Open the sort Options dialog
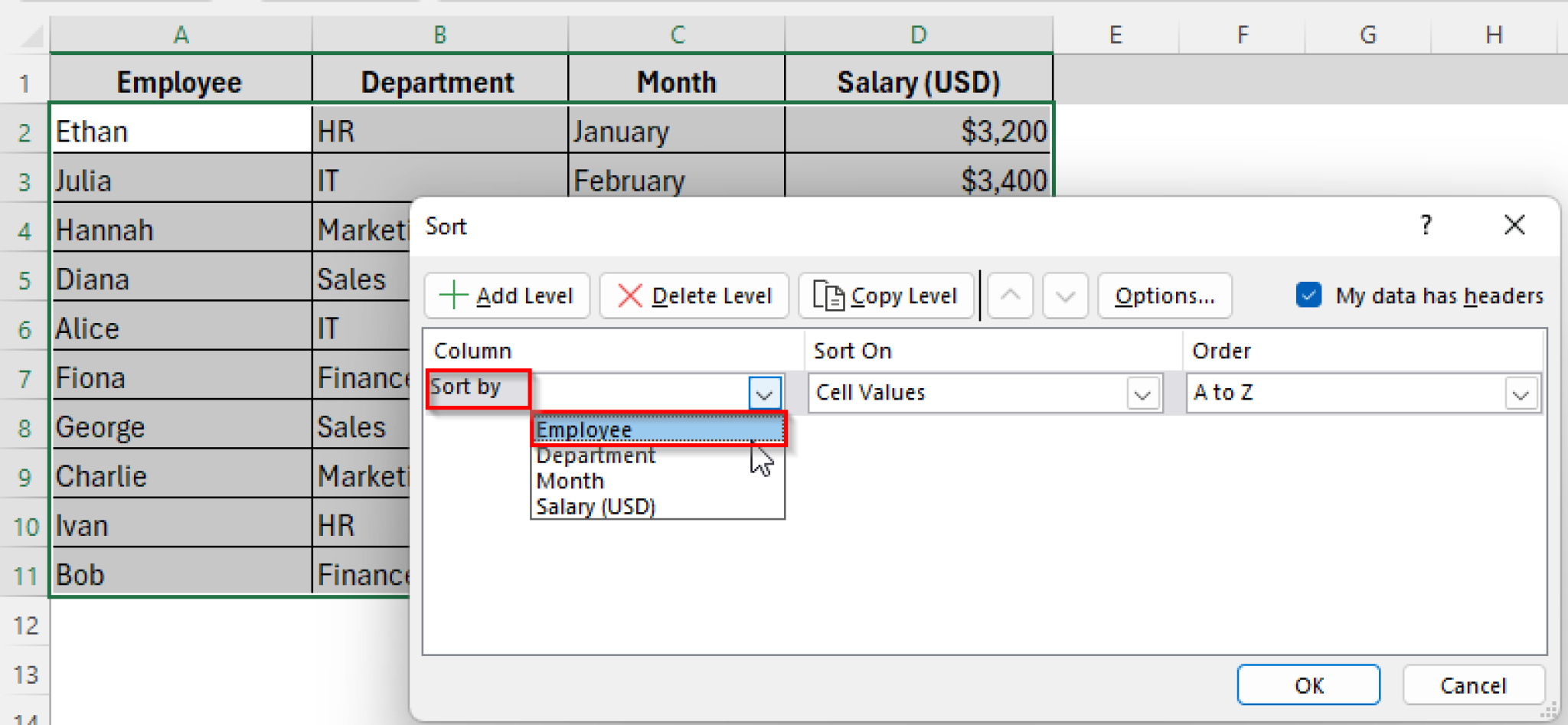The height and width of the screenshot is (725, 1568). [x=1165, y=296]
